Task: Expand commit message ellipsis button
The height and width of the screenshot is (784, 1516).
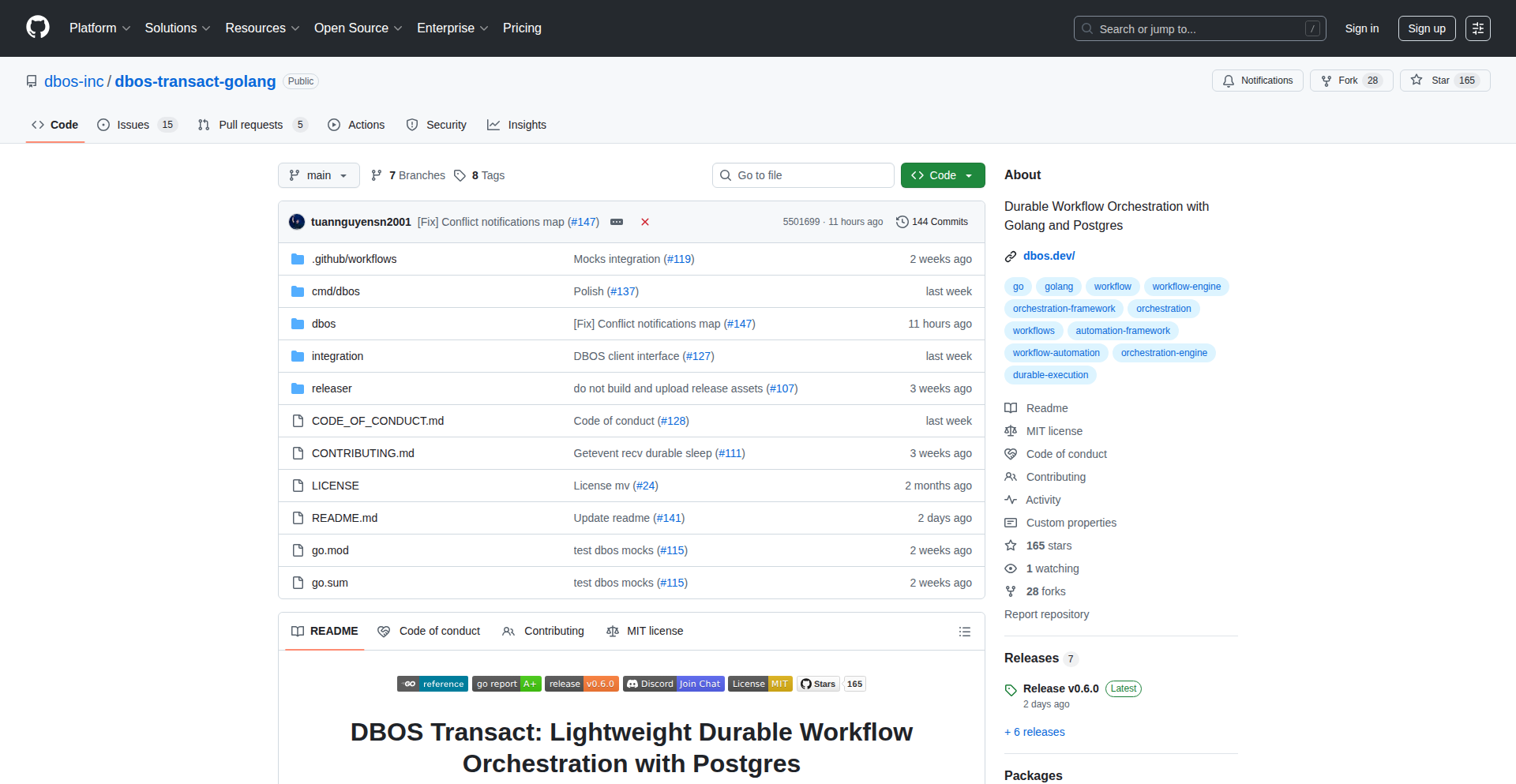Action: [x=617, y=222]
